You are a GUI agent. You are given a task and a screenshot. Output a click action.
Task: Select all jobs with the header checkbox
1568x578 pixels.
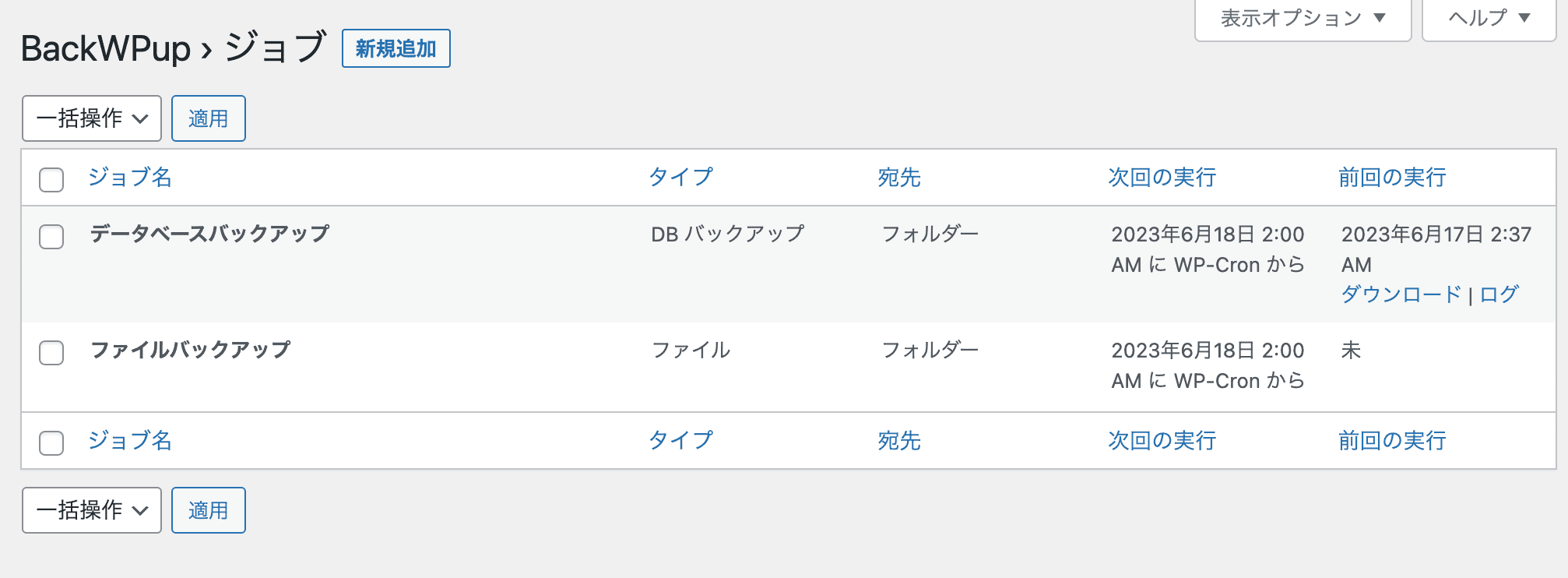tap(51, 180)
